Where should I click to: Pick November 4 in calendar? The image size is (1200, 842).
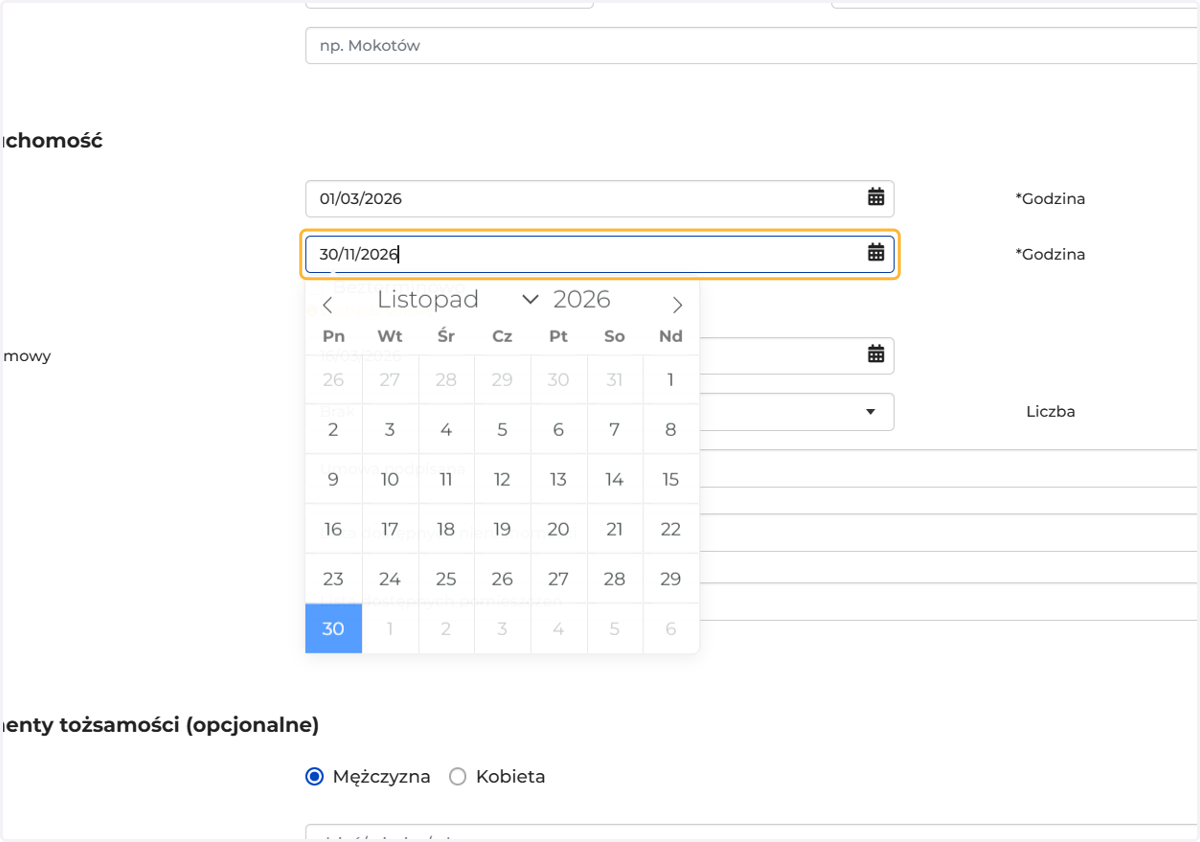(x=446, y=430)
